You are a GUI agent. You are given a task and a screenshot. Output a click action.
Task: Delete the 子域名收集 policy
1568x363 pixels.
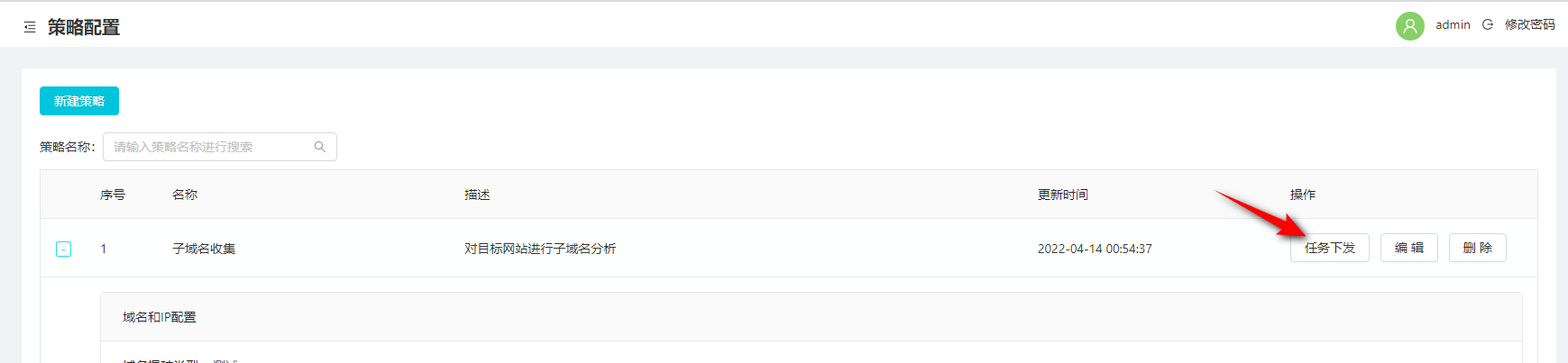point(1478,248)
